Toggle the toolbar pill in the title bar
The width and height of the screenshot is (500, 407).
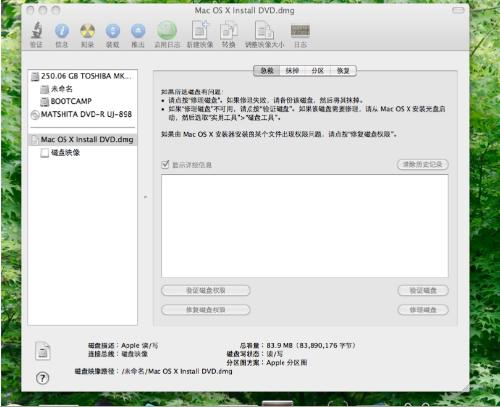tap(458, 10)
